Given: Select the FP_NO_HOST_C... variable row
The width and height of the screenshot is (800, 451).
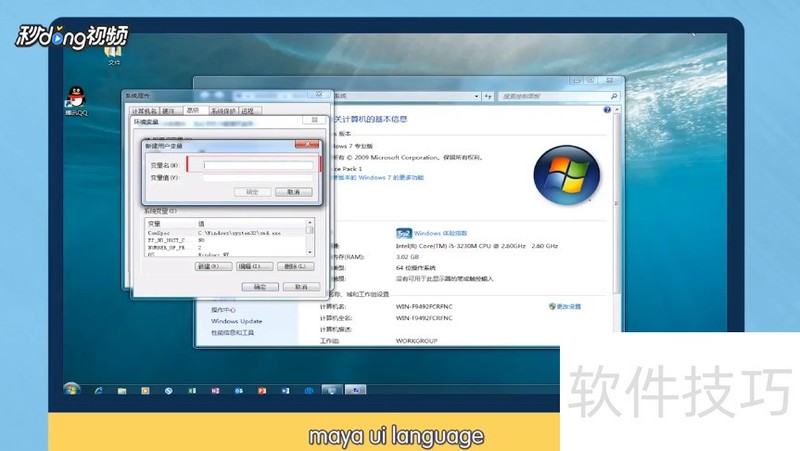Looking at the screenshot, I should click(x=226, y=240).
